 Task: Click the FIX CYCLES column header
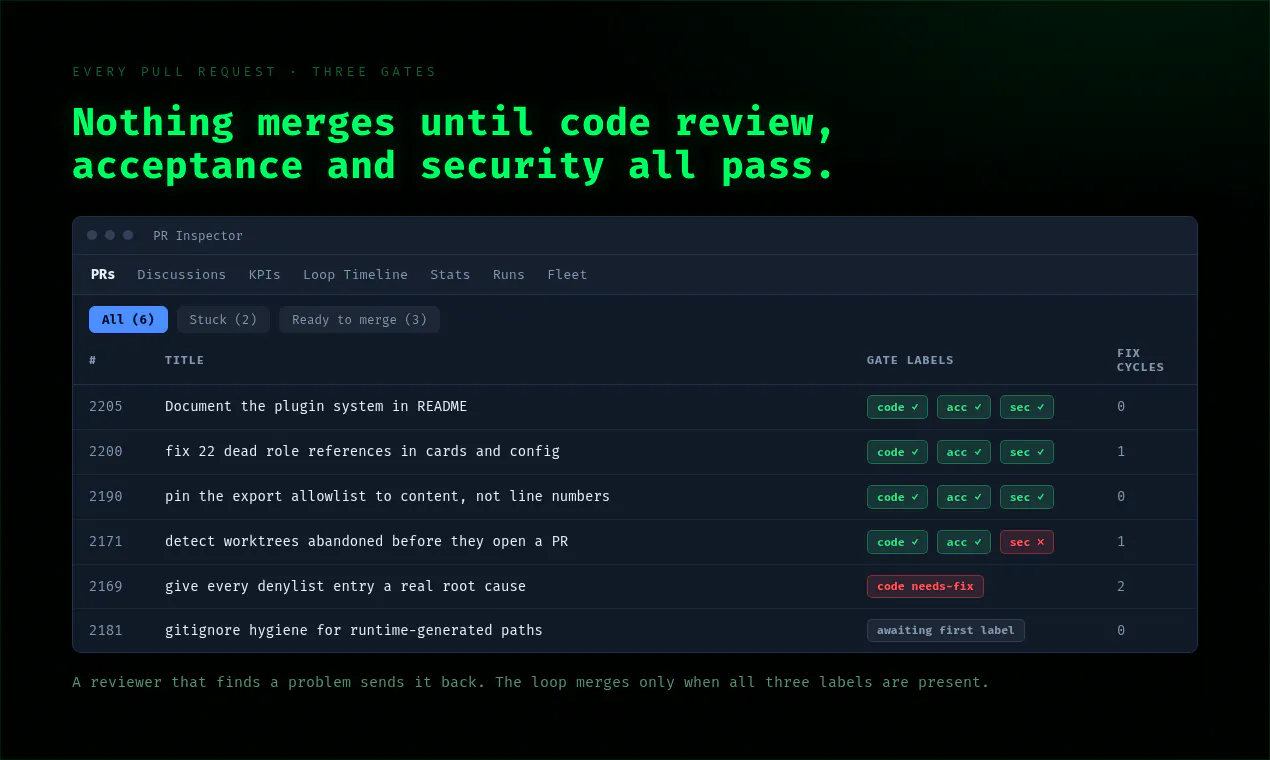[1141, 360]
